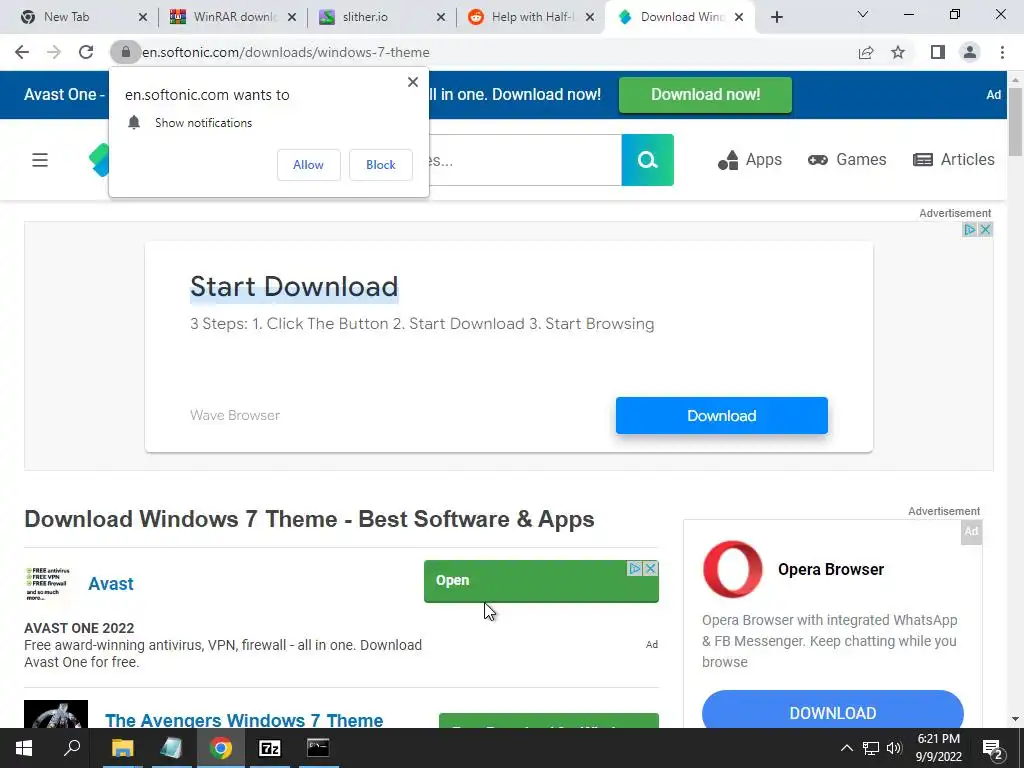Block notifications from en.softonic.com

click(x=381, y=165)
